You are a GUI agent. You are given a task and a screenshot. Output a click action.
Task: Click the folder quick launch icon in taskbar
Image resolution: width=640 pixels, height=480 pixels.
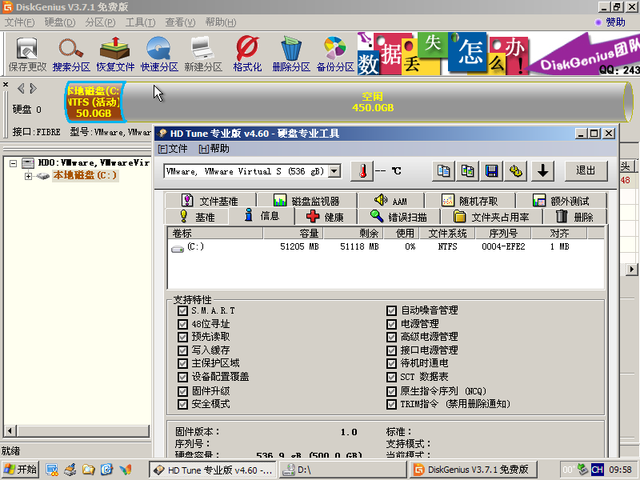pos(89,470)
